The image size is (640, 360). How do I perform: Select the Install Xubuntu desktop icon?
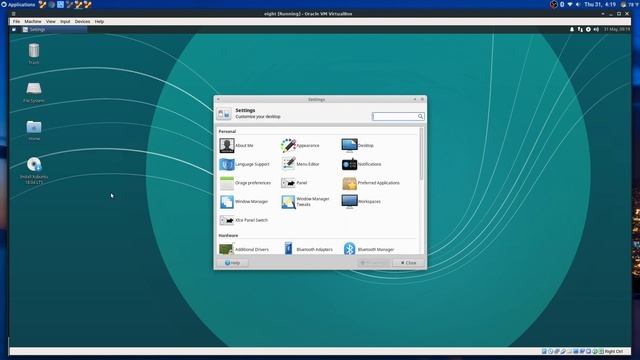point(34,171)
